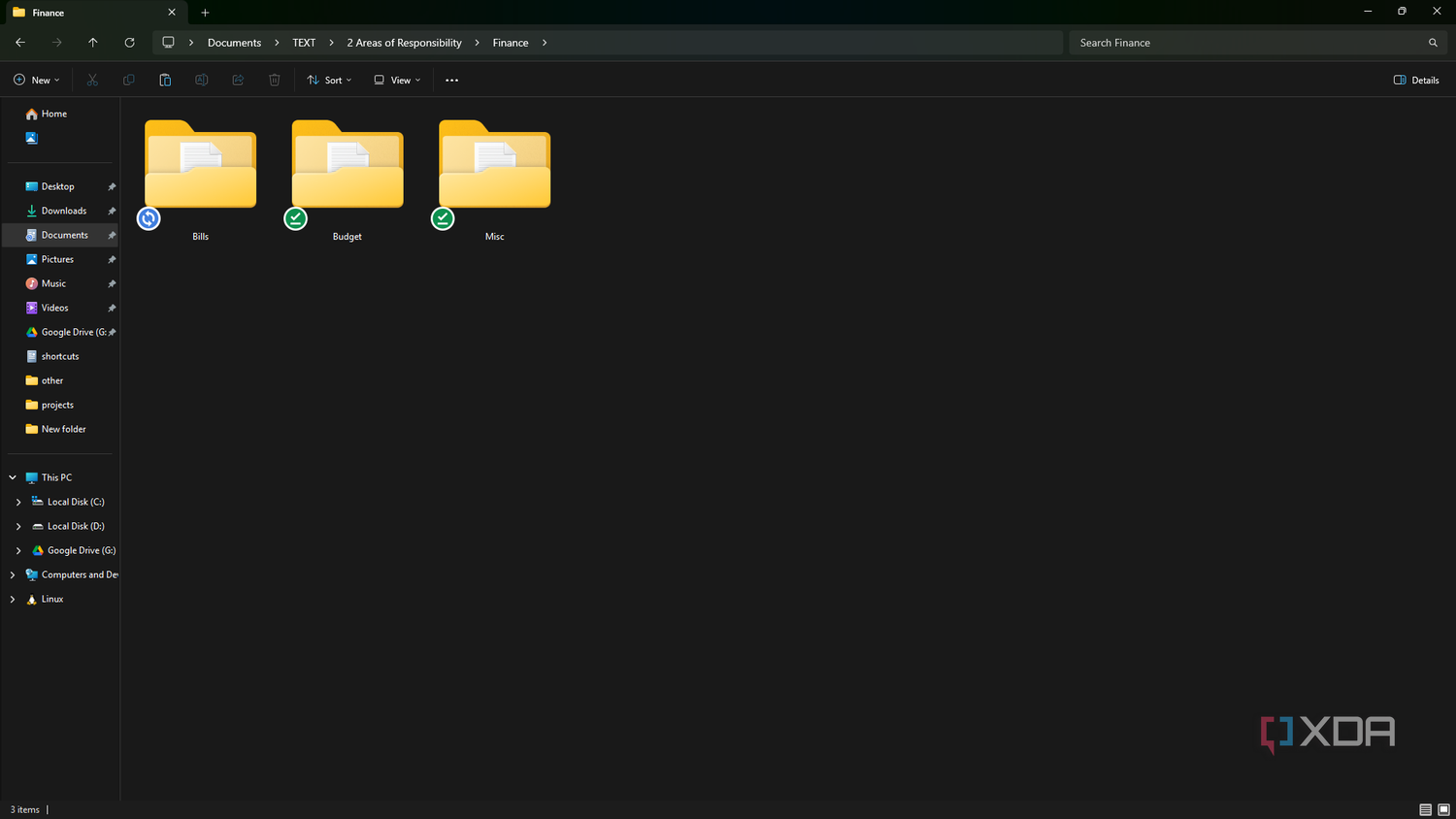The width and height of the screenshot is (1456, 819).
Task: Switch to details list view icon
Action: [1425, 809]
